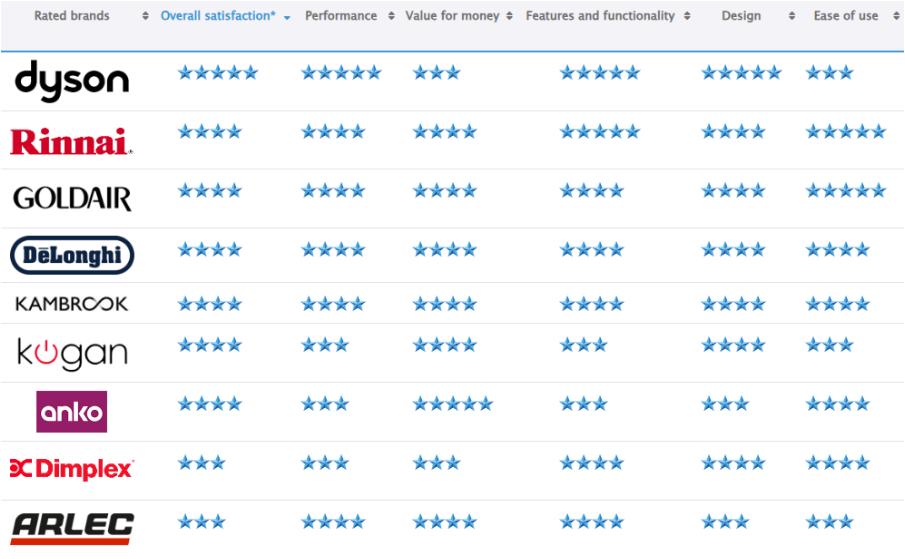Click Anko's ease of use stars
This screenshot has width=905, height=559.
point(837,404)
